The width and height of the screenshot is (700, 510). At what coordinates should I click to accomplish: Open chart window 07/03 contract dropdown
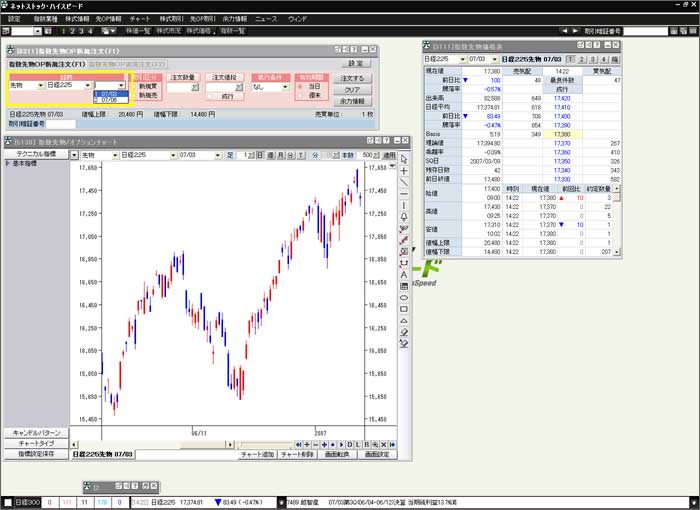[217, 155]
